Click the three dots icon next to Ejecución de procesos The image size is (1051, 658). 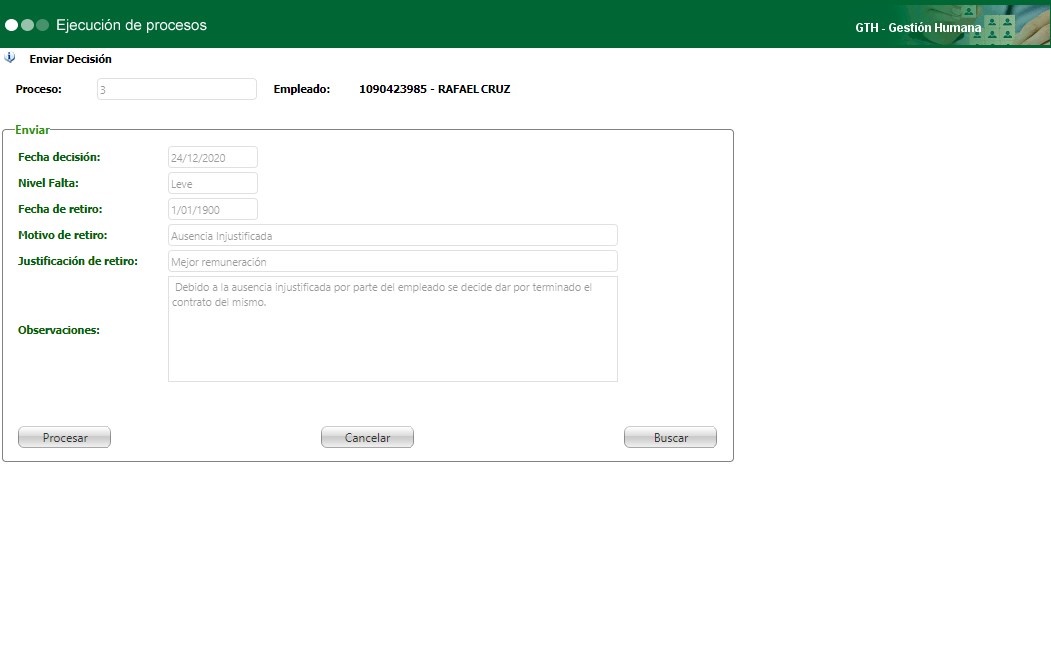(x=27, y=25)
